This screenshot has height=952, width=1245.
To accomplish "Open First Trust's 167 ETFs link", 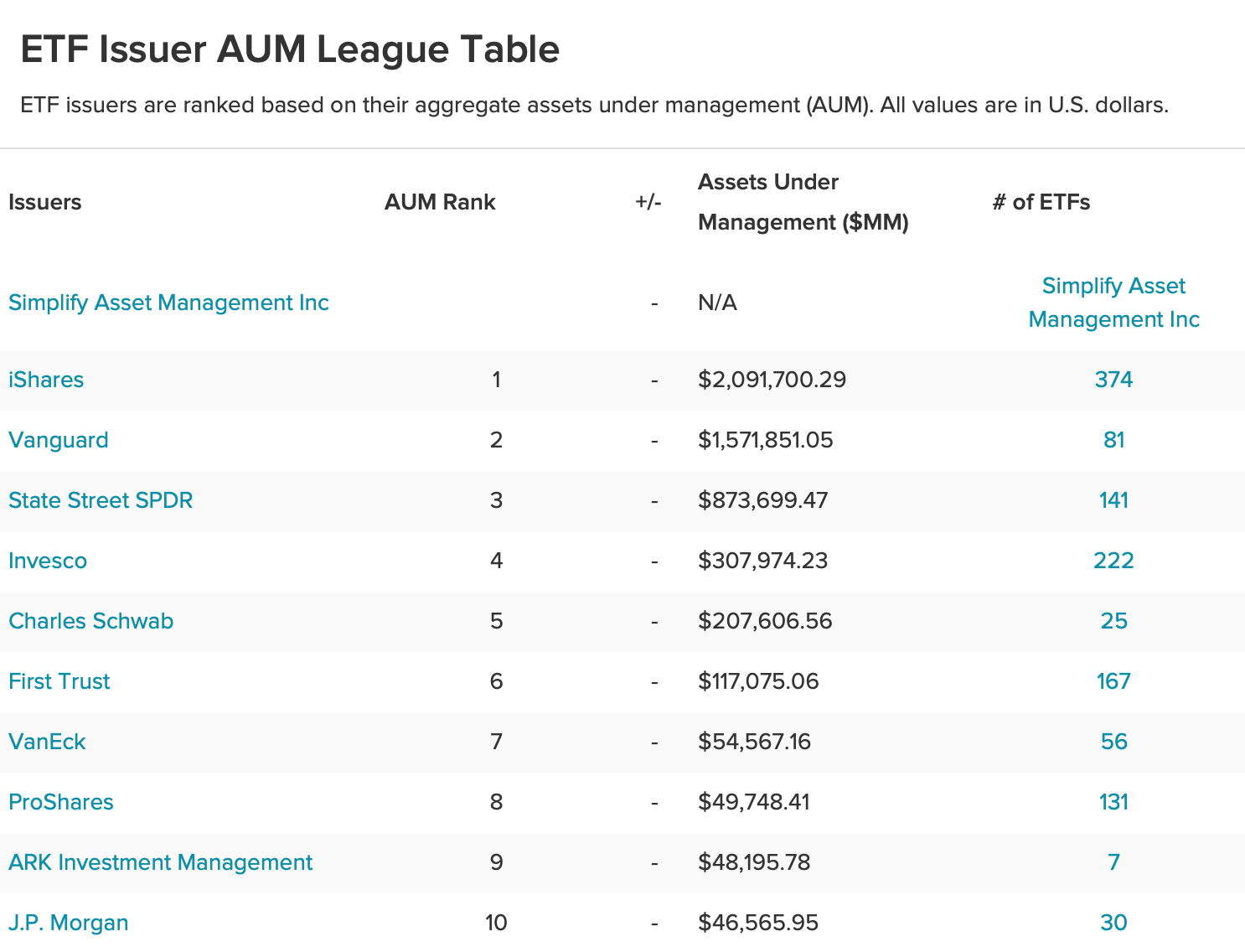I will [1113, 681].
